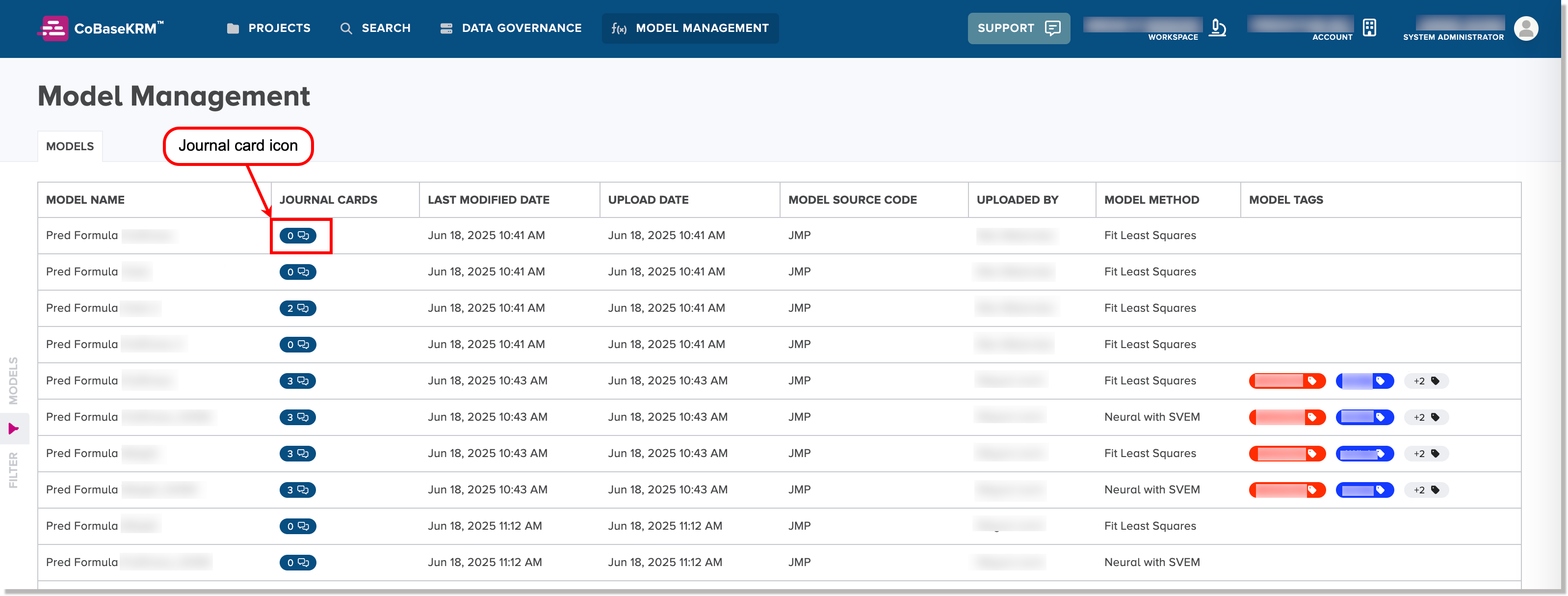Open journal cards for first row
Screen dimensions: 1568x596
pos(298,236)
